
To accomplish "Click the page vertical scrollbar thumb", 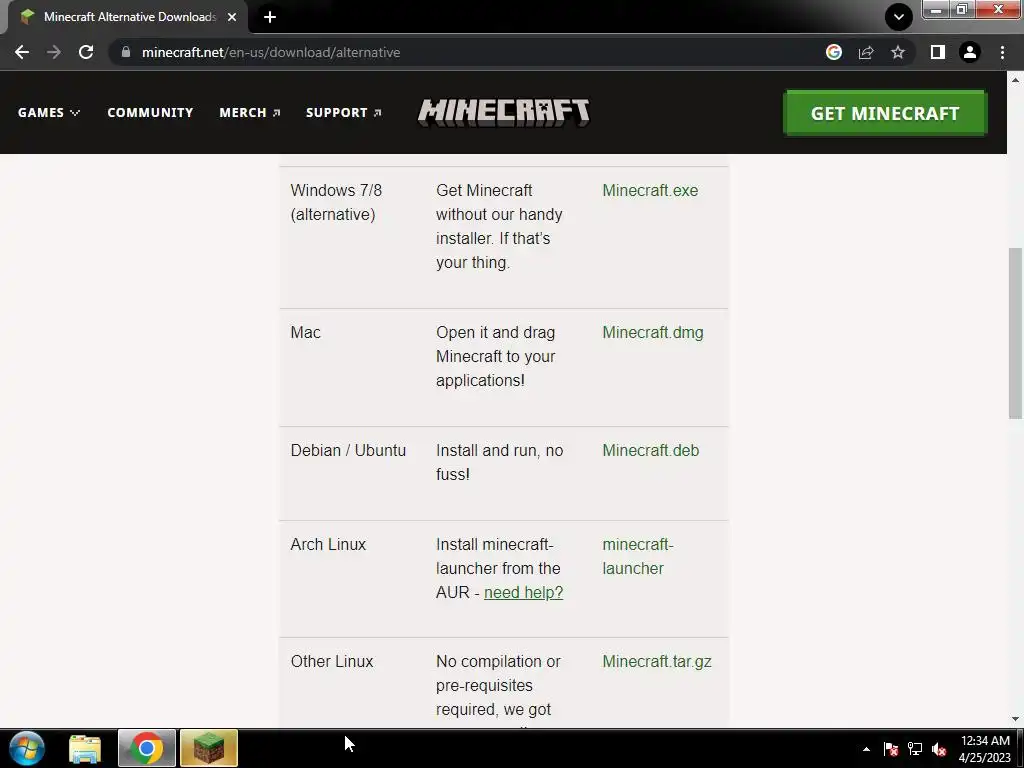I will pos(1015,333).
